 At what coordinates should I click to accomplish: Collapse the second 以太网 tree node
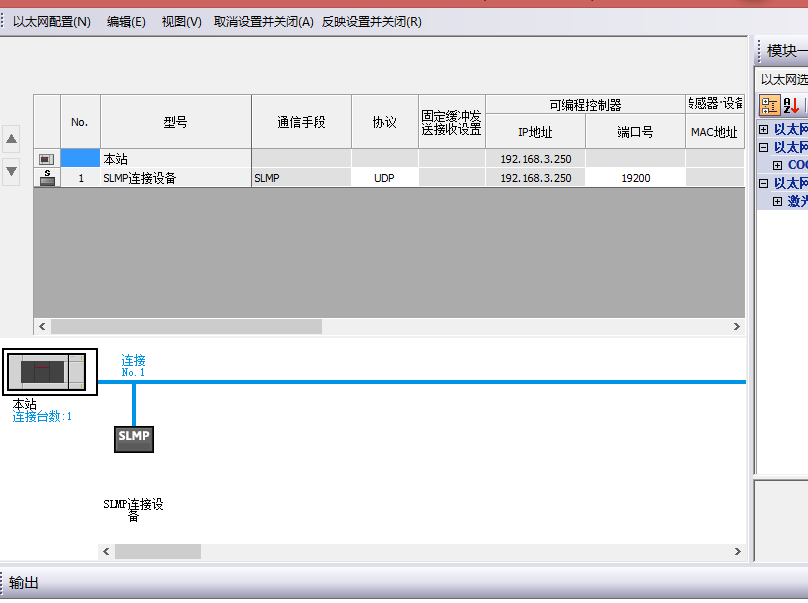pyautogui.click(x=764, y=147)
